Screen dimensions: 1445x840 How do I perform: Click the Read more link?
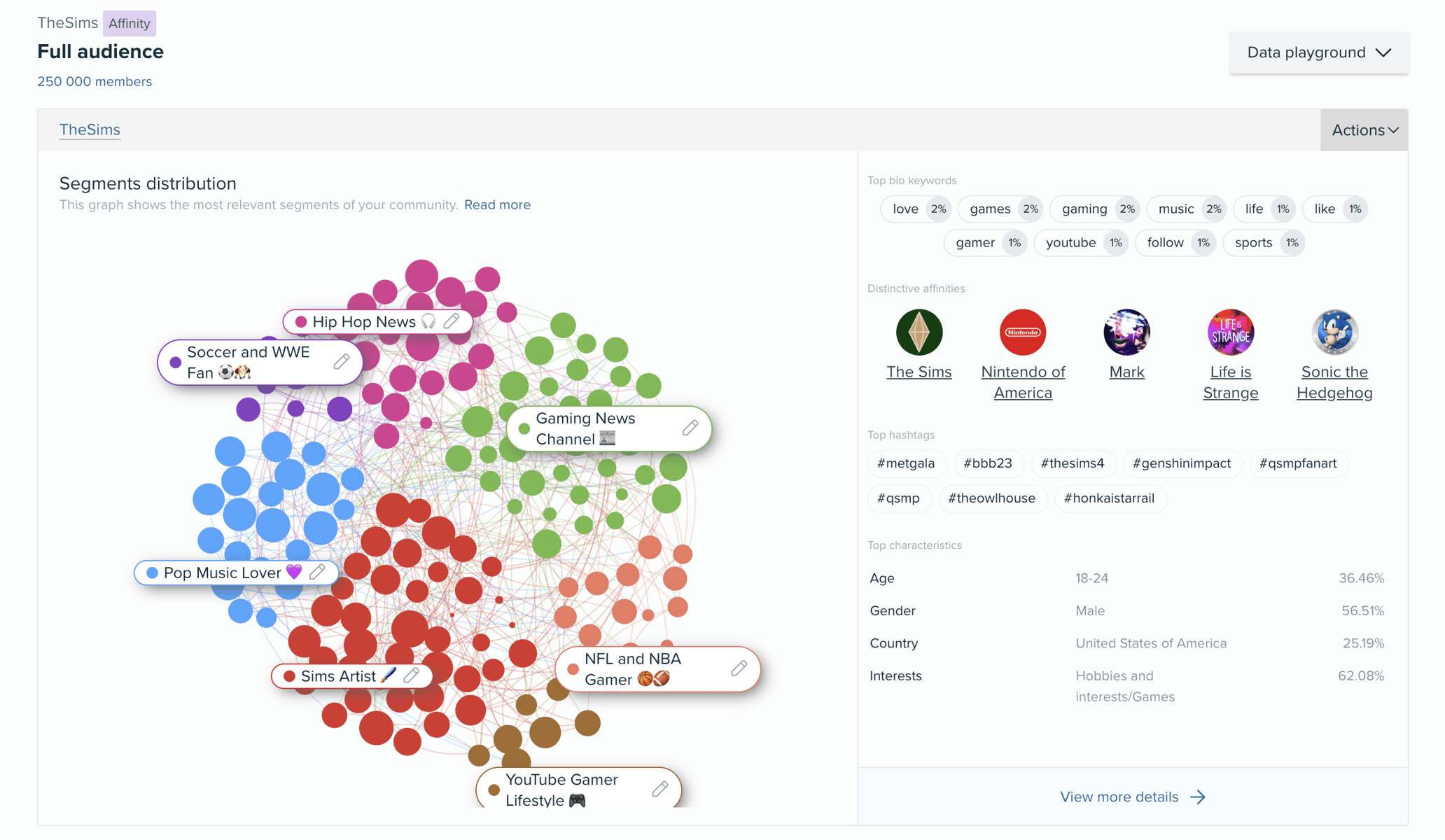(x=497, y=204)
